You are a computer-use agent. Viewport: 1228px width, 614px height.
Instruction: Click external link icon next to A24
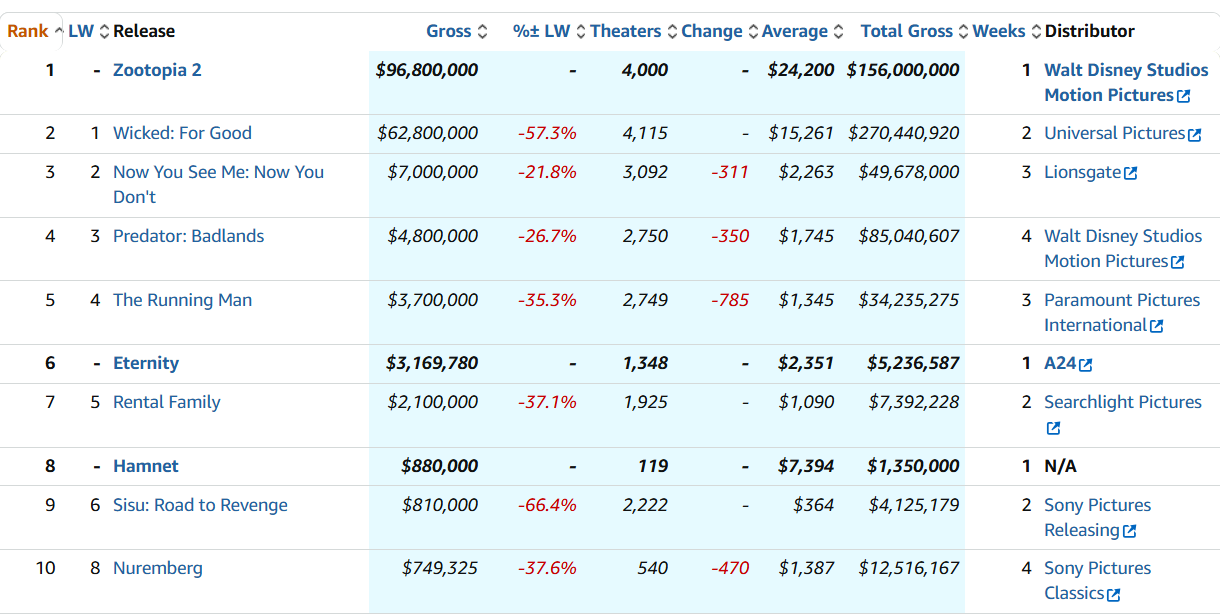coord(1085,365)
